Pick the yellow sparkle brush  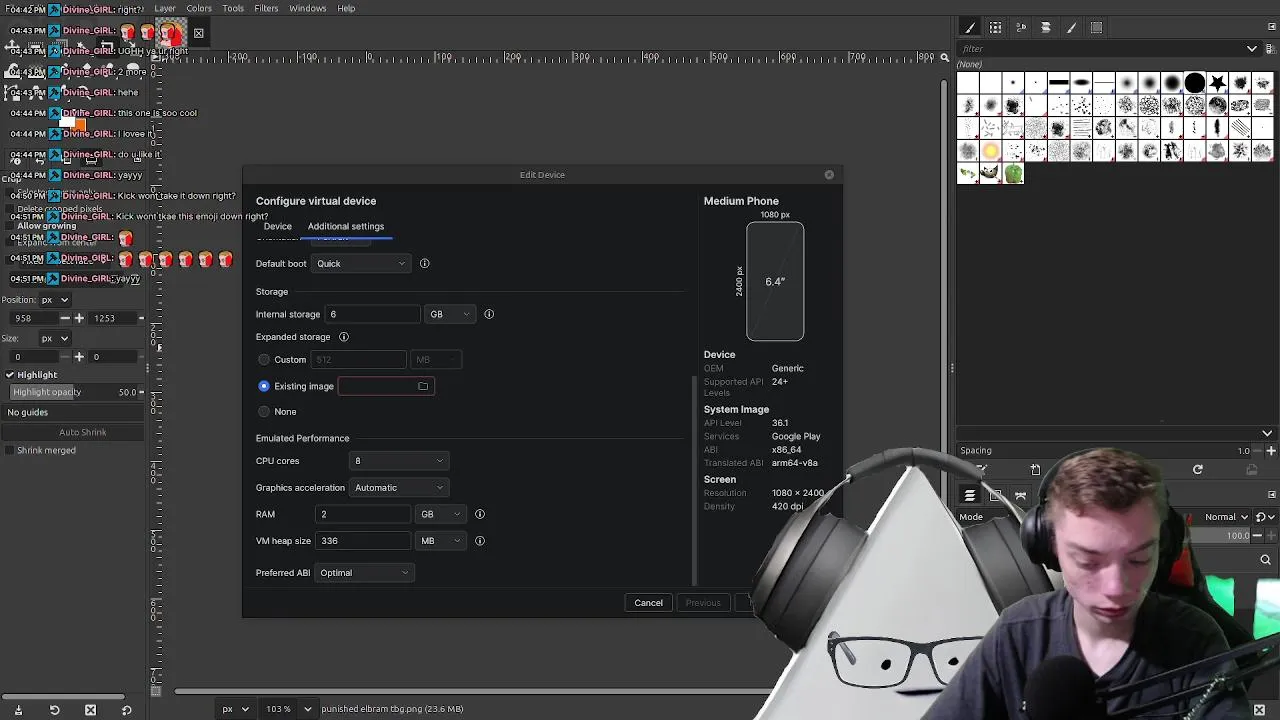point(990,151)
